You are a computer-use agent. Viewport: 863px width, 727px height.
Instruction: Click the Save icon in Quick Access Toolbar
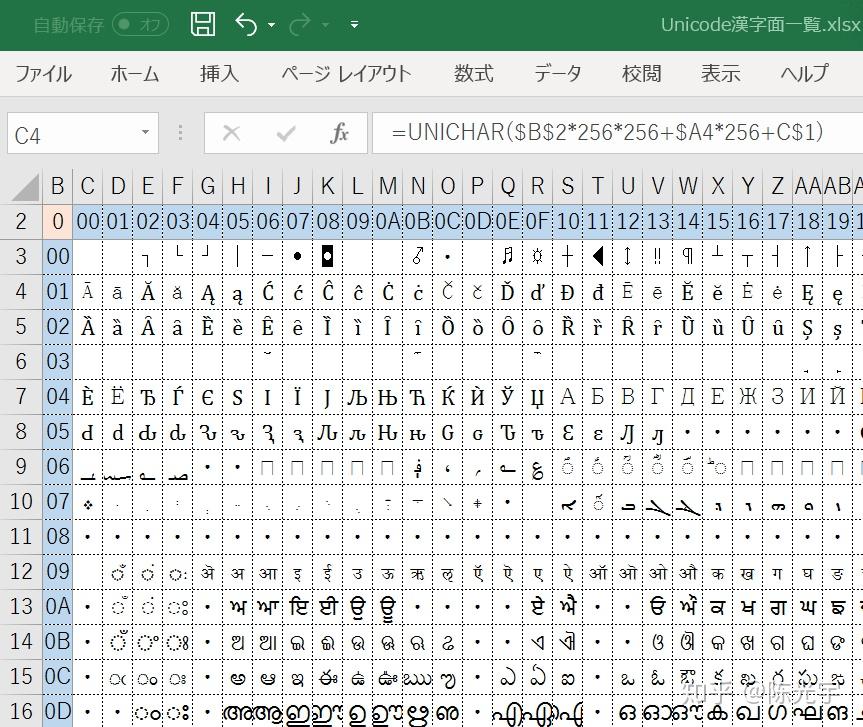tap(202, 24)
